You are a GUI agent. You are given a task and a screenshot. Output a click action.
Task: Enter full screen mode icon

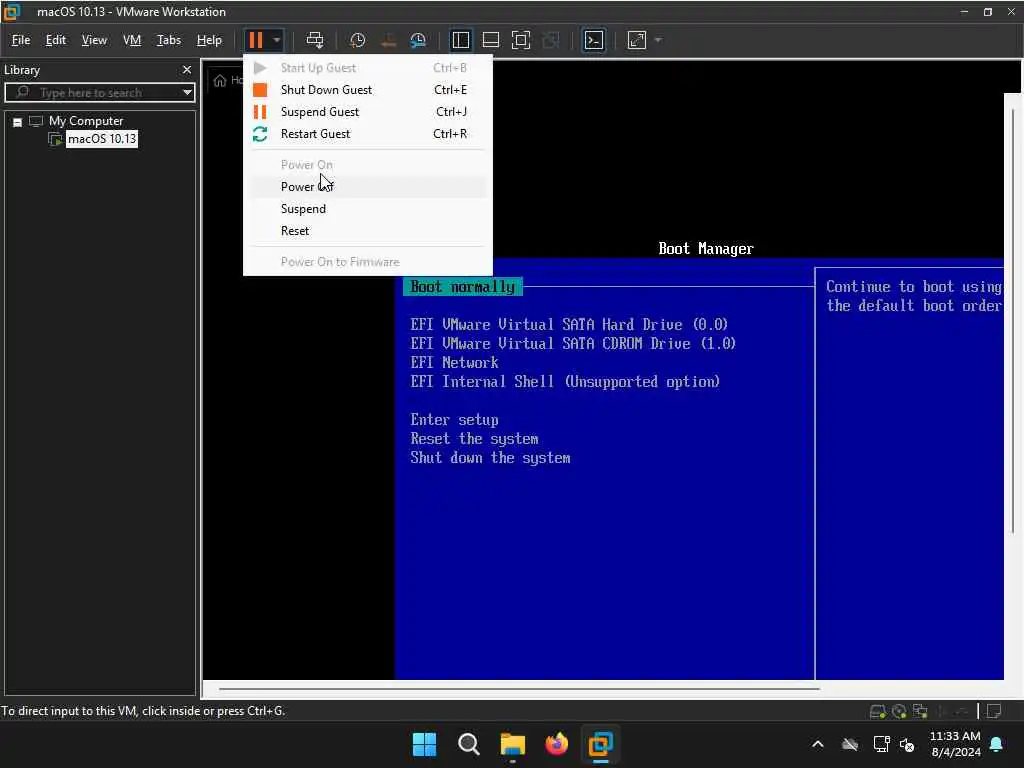520,40
